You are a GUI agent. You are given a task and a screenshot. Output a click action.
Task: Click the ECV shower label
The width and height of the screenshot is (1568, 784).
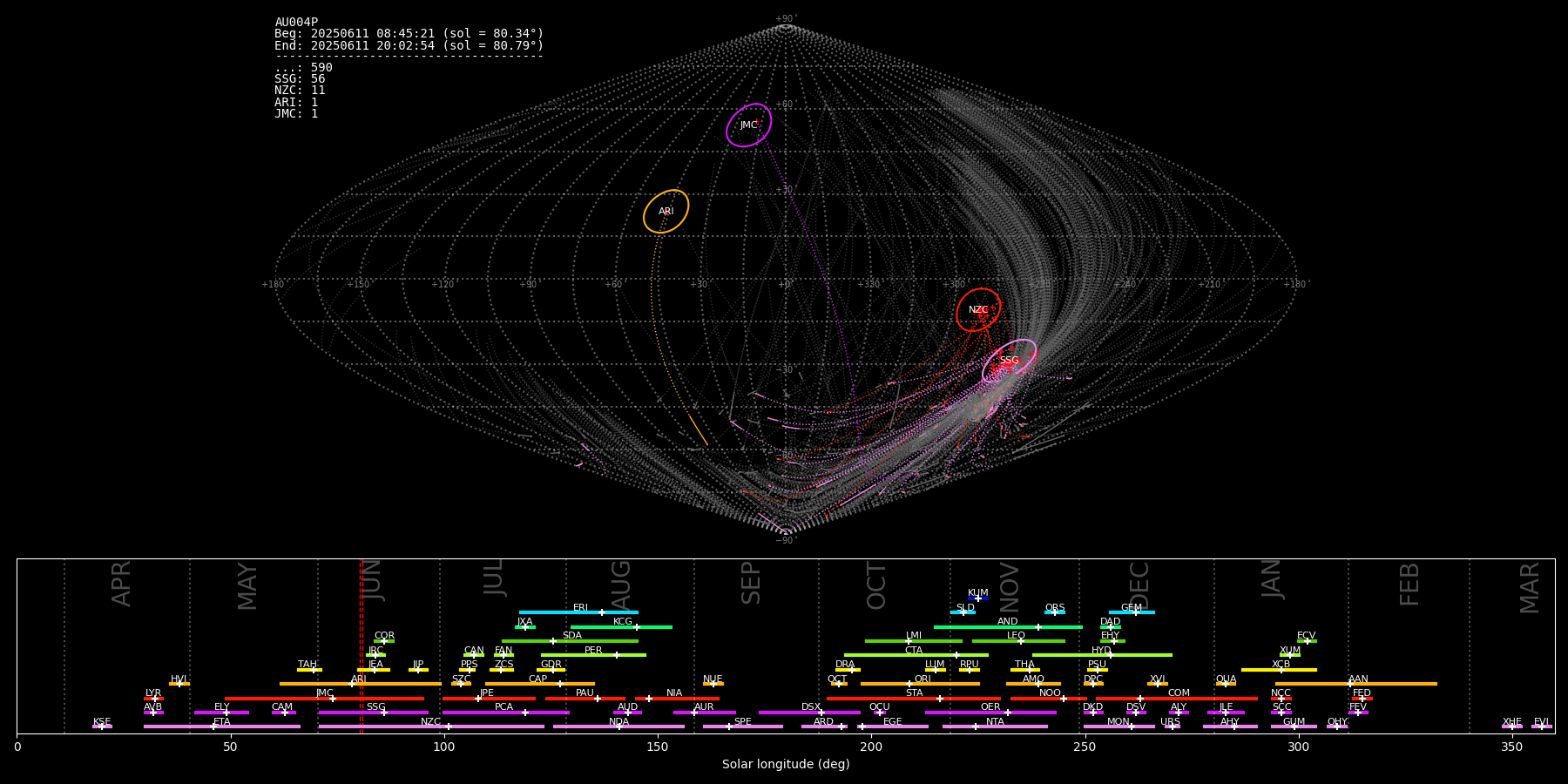point(1306,636)
